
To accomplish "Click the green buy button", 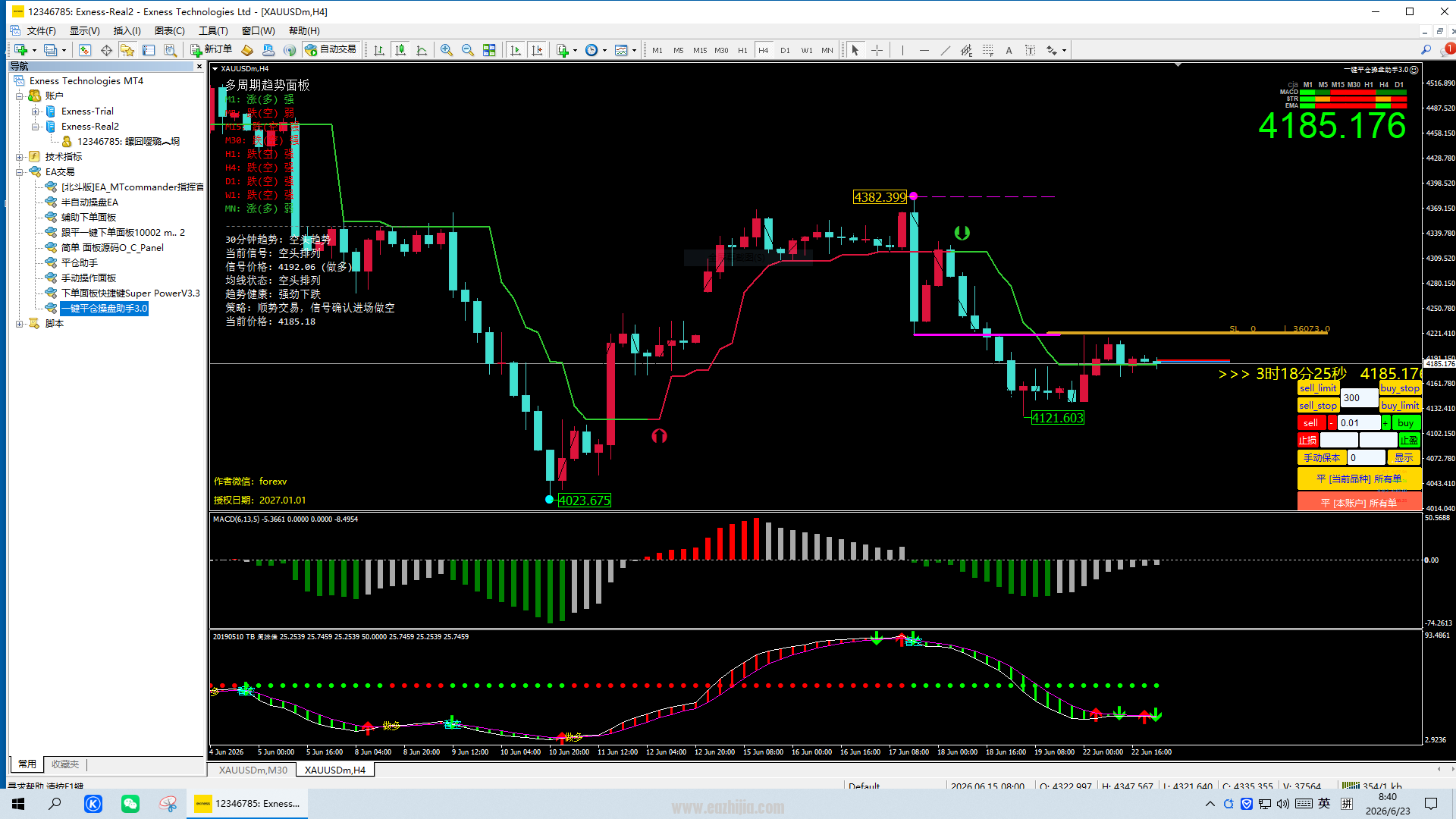I will pyautogui.click(x=1406, y=423).
